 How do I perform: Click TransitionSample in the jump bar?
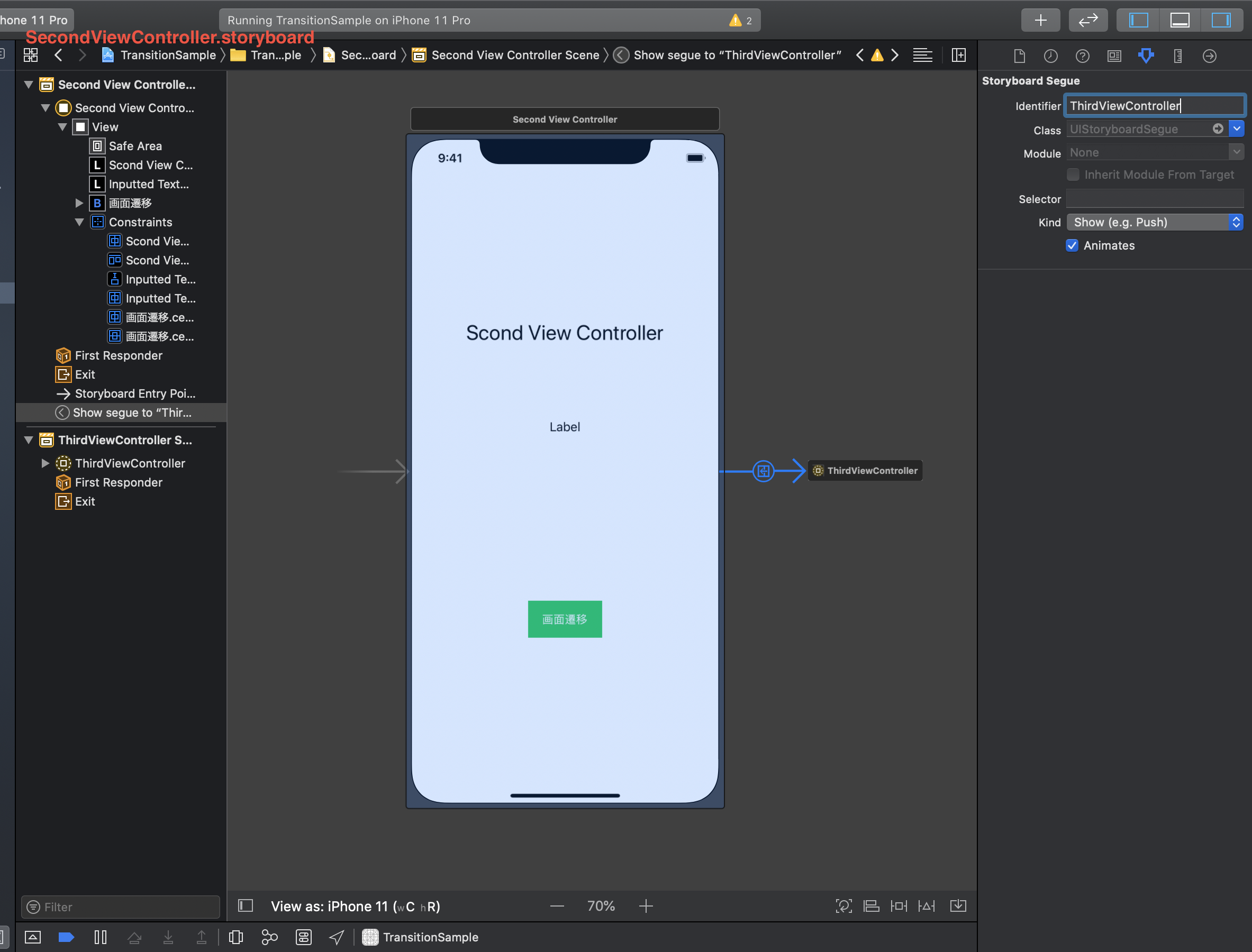pyautogui.click(x=168, y=55)
